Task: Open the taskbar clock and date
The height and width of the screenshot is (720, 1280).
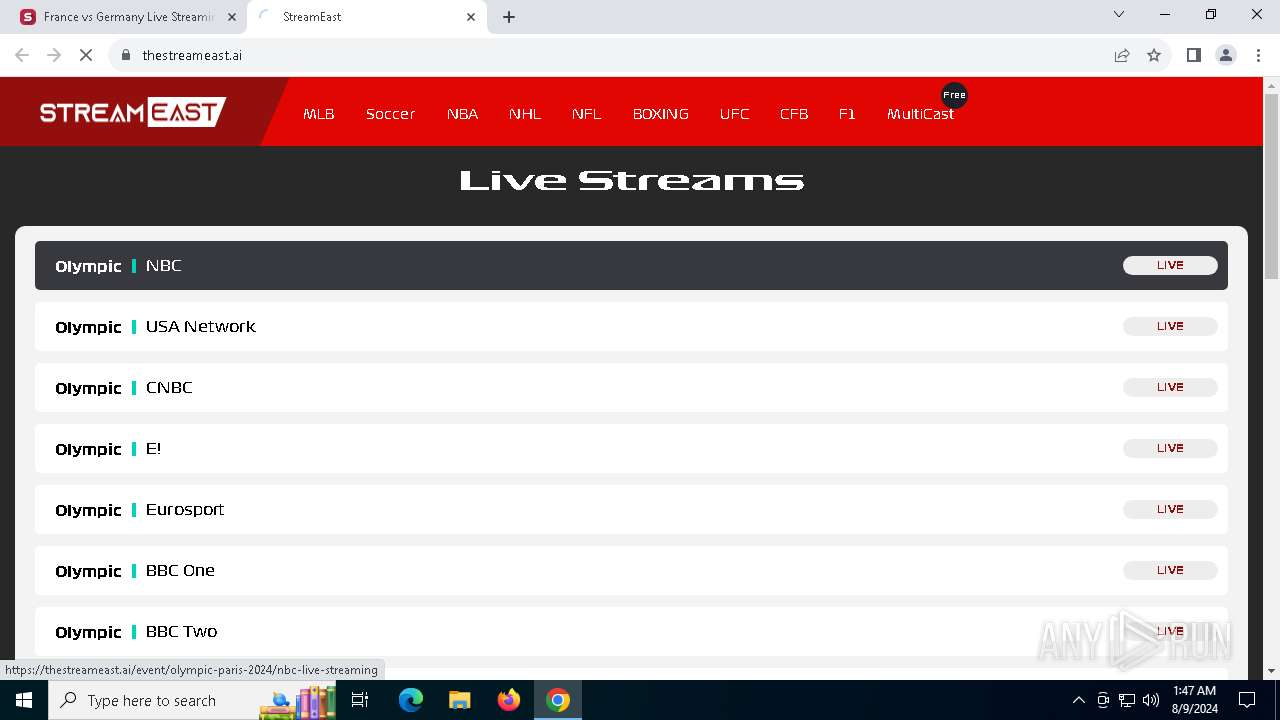Action: tap(1194, 700)
